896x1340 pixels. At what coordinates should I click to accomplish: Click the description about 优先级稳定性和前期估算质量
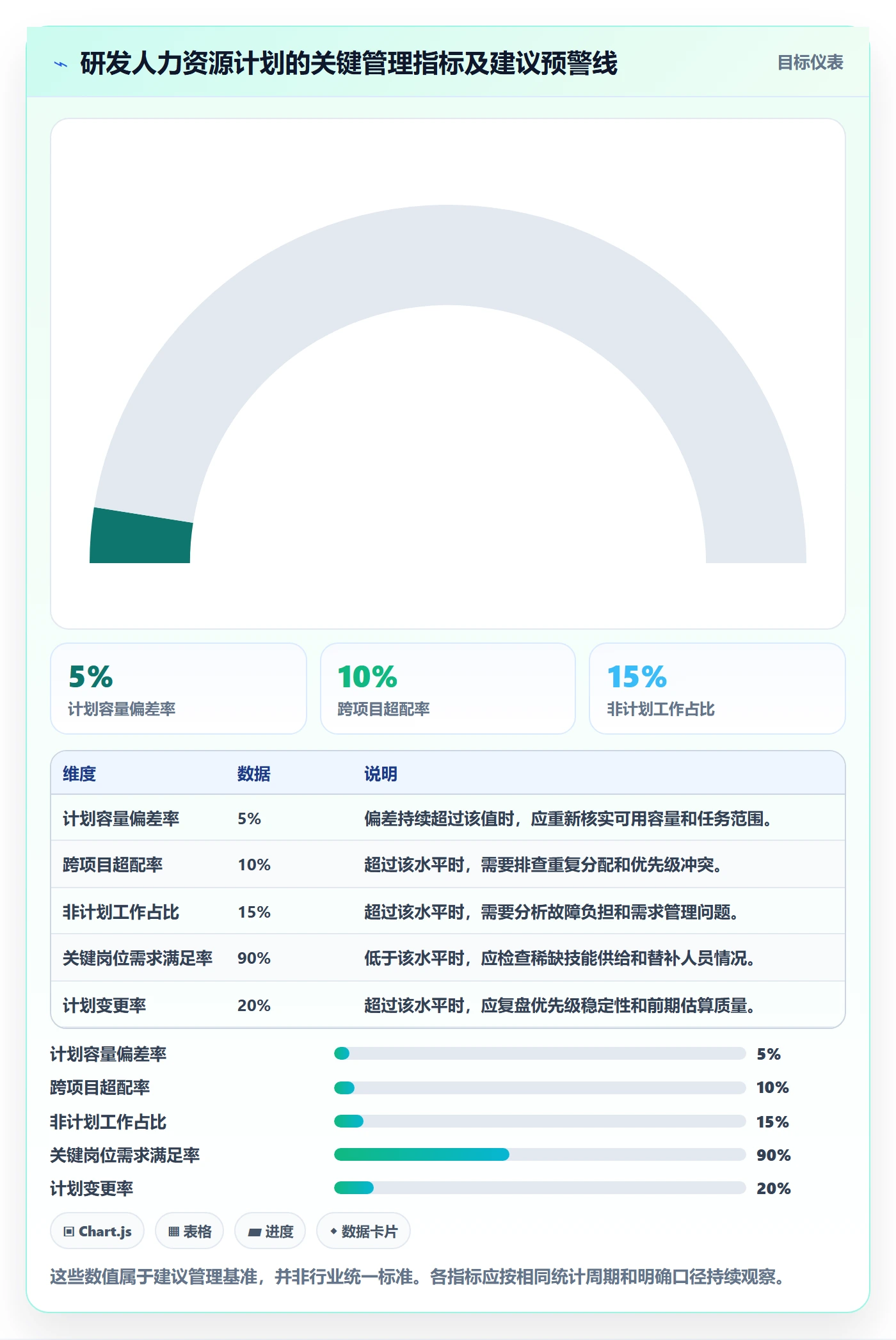pyautogui.click(x=561, y=1005)
